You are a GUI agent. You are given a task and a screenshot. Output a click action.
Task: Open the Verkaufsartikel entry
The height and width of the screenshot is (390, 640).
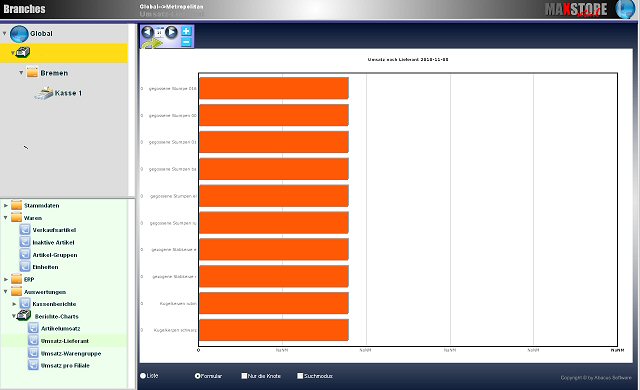click(x=54, y=230)
